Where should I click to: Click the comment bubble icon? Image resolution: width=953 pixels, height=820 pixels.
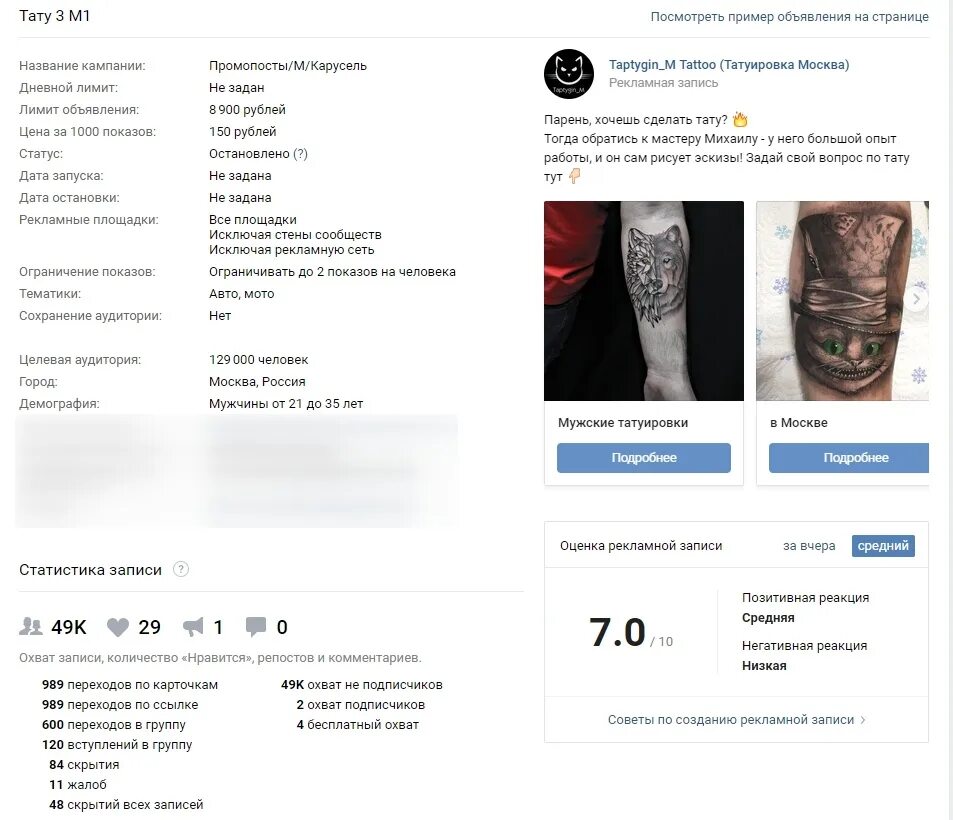(x=256, y=626)
